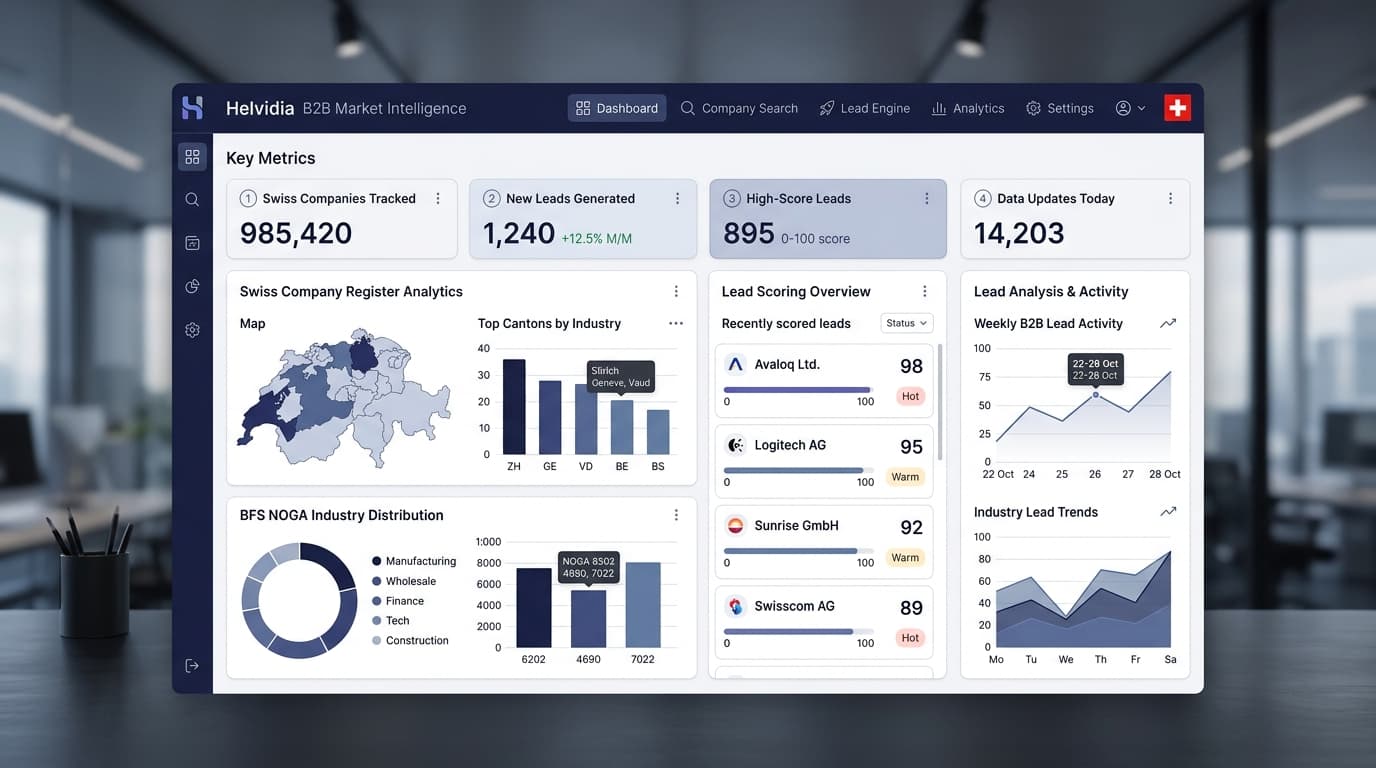Click the Warm badge on Sunrise GmbH
The height and width of the screenshot is (768, 1376).
(905, 558)
